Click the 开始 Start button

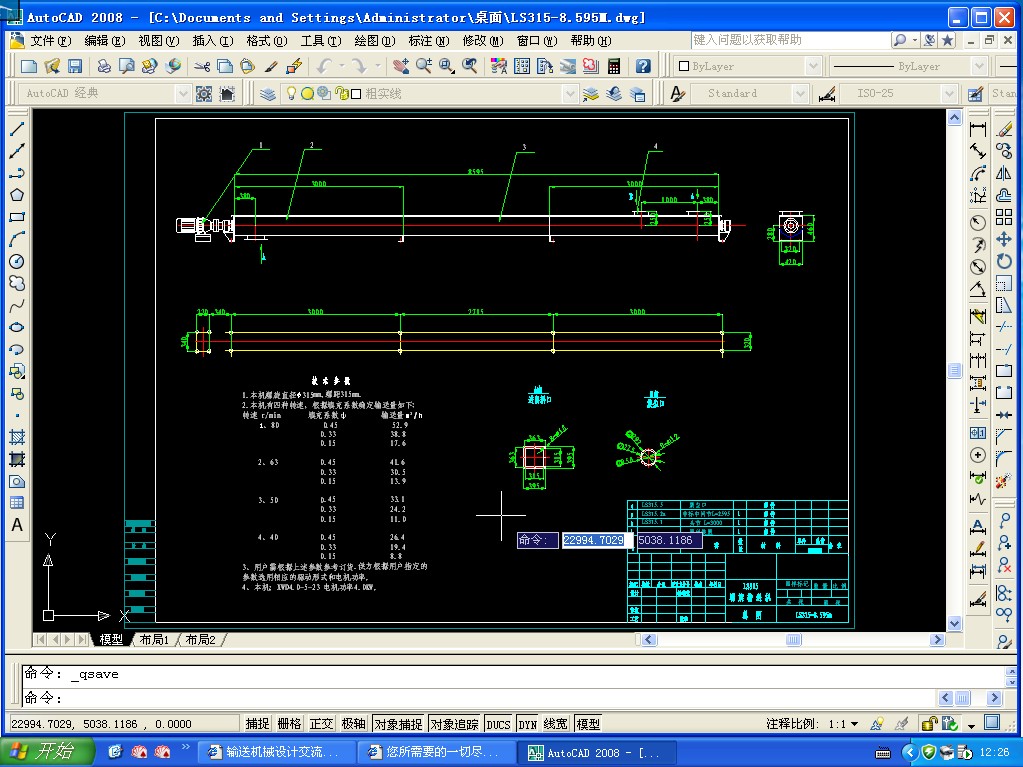pyautogui.click(x=46, y=751)
